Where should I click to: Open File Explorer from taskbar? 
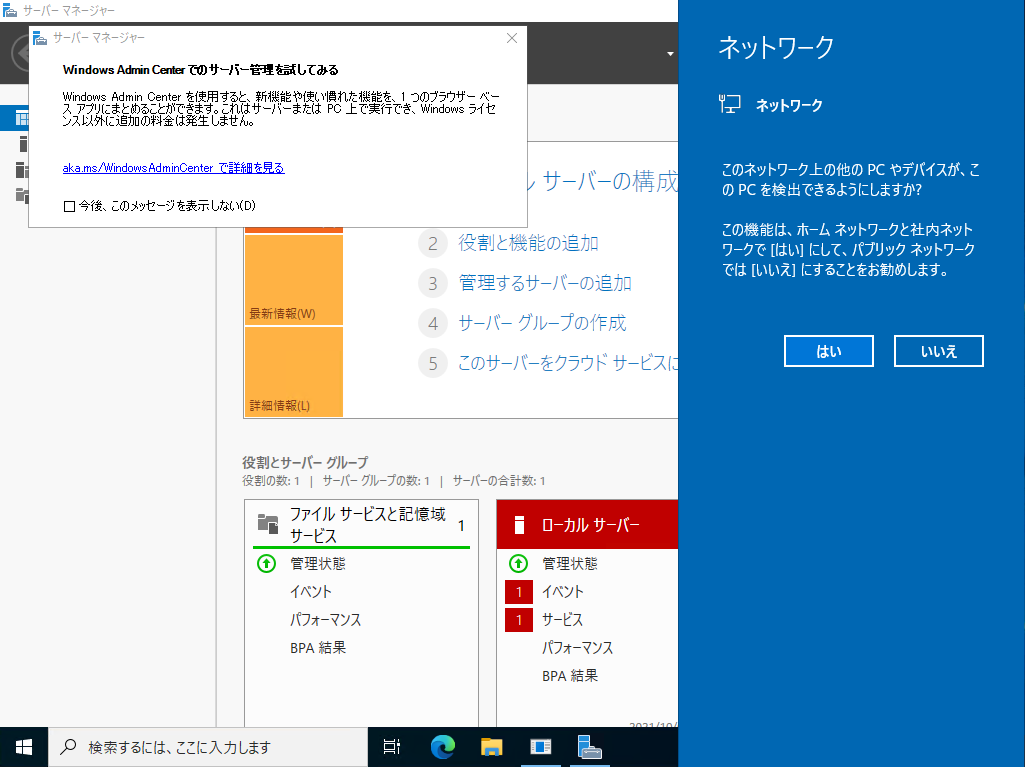492,747
